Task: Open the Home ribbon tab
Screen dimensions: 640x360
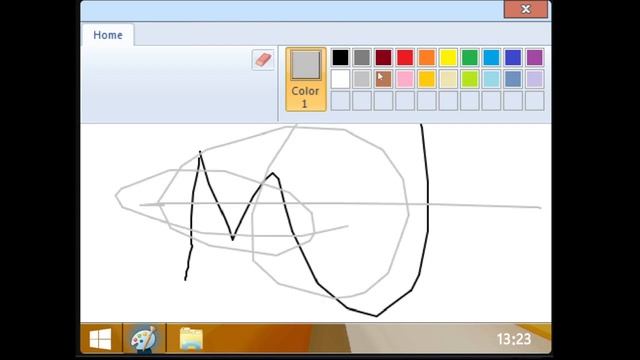Action: click(108, 35)
